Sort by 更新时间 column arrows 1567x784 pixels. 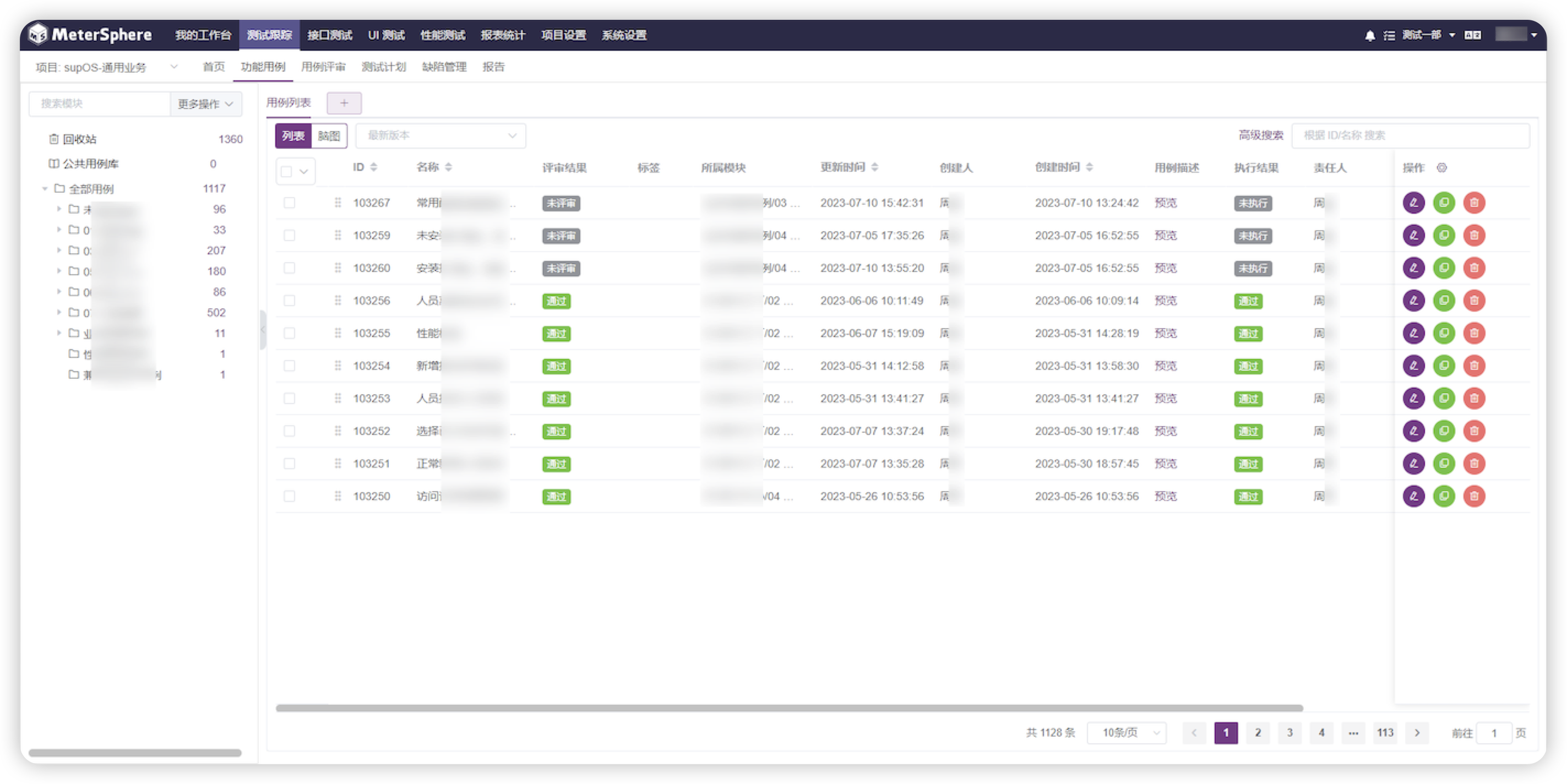point(874,167)
